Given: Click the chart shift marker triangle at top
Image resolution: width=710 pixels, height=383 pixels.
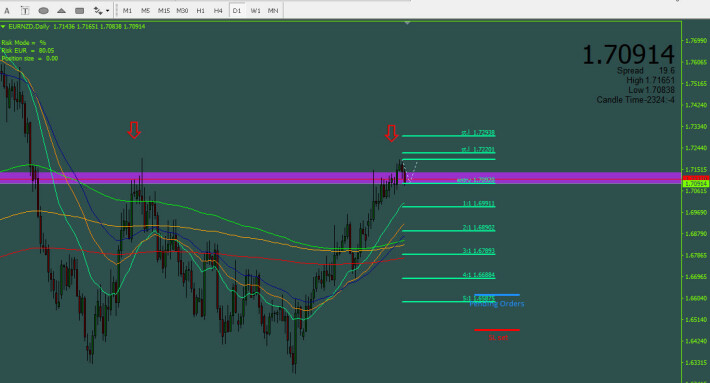Looking at the screenshot, I should pos(408,23).
